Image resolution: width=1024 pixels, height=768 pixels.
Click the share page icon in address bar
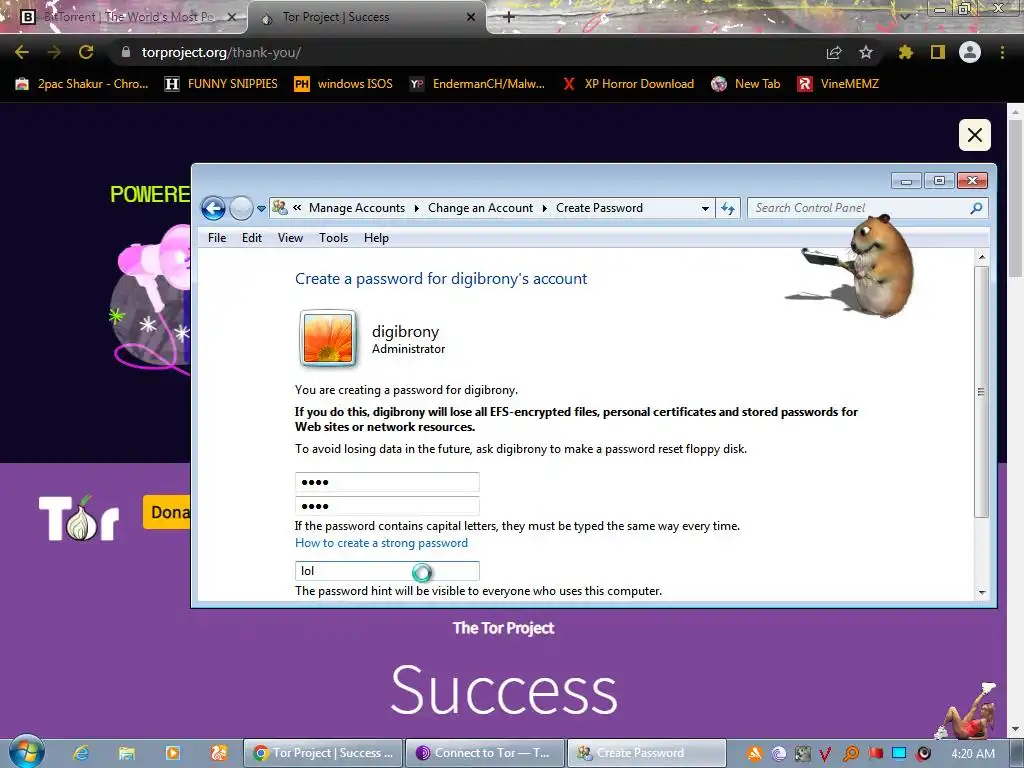834,52
